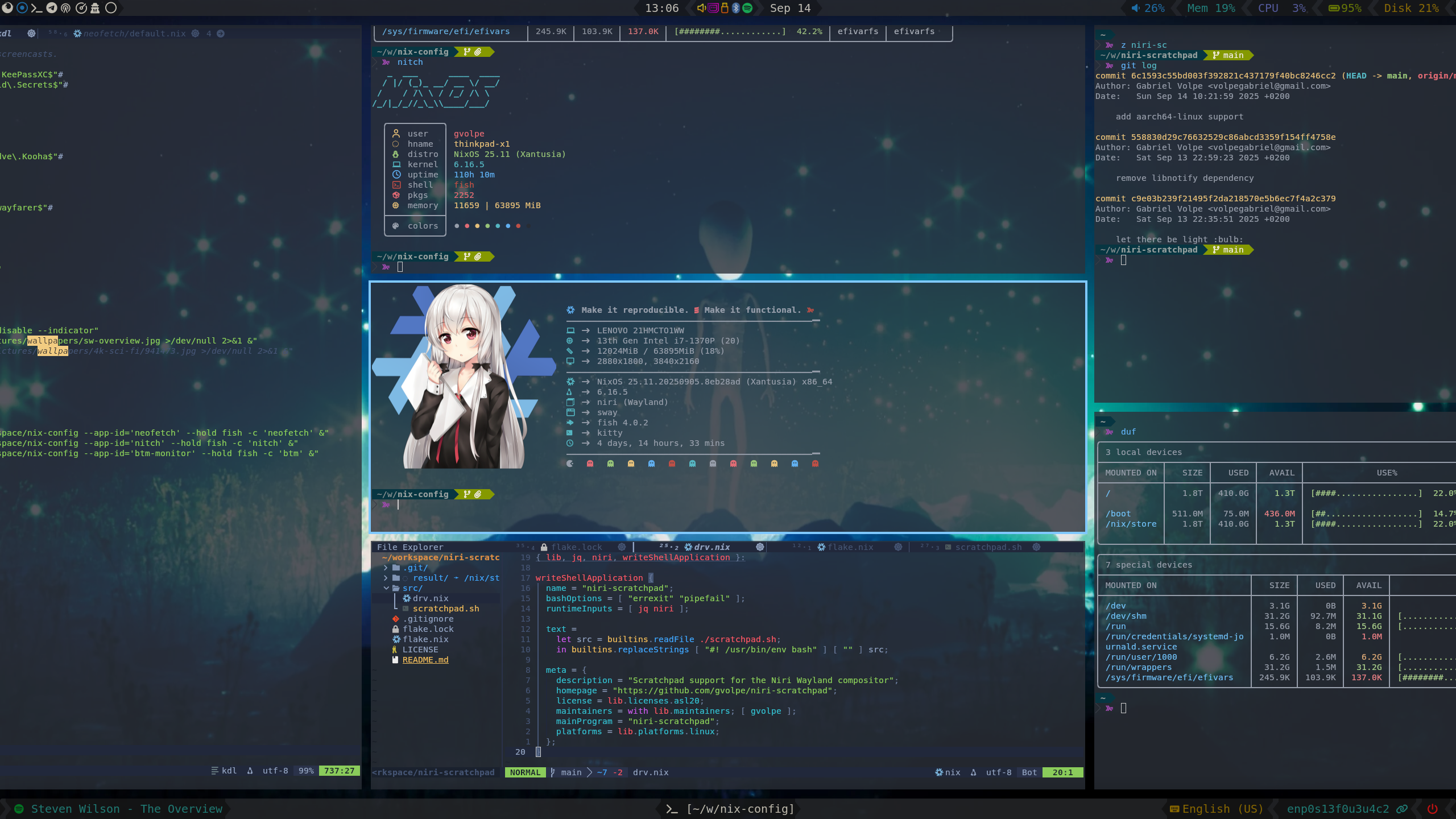Switch to the scratchpad.sh buffer tab

click(x=988, y=547)
